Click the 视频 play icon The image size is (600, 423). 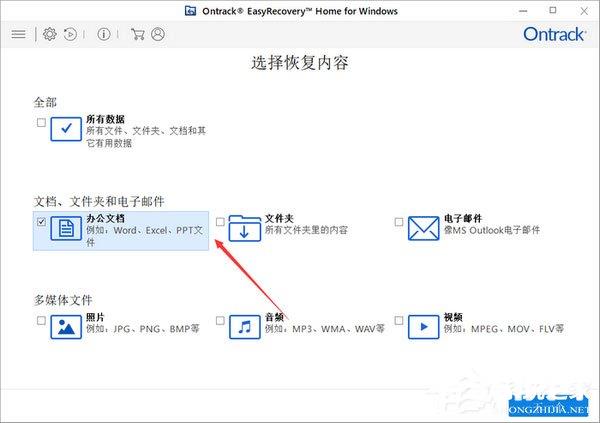tap(424, 327)
